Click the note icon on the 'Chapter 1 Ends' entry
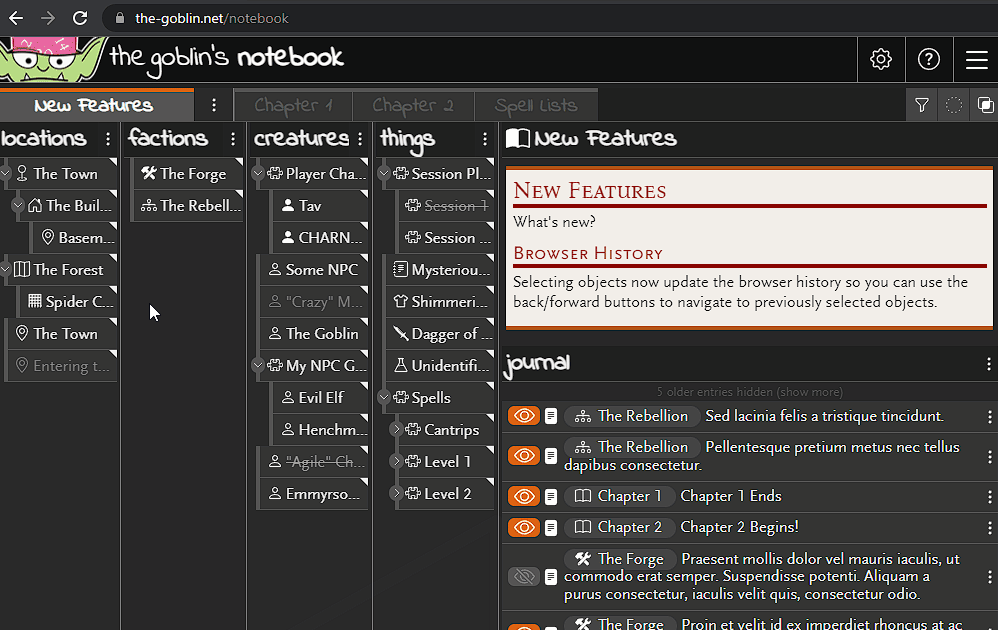998x630 pixels. click(551, 496)
